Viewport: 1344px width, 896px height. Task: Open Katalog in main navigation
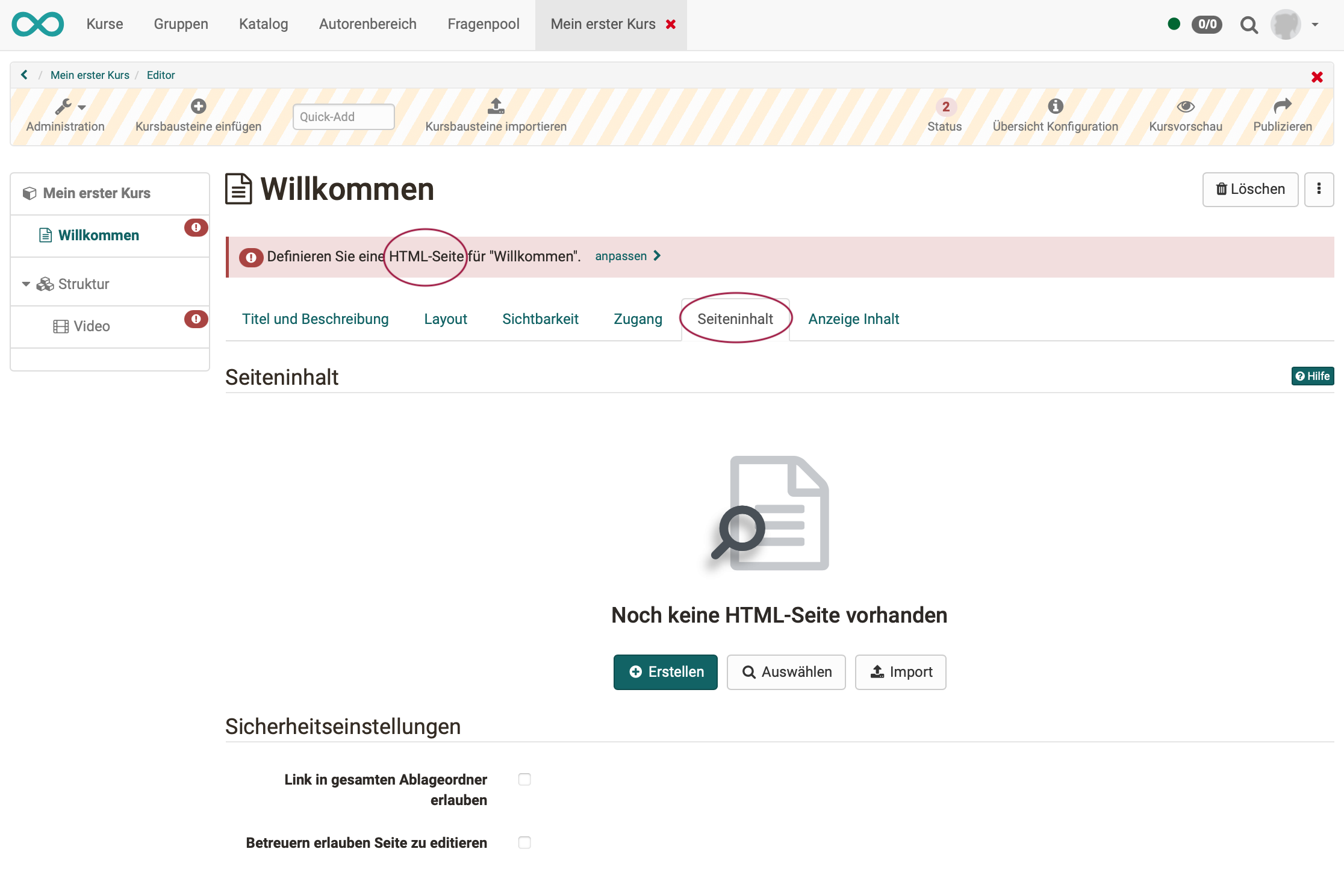(x=263, y=24)
